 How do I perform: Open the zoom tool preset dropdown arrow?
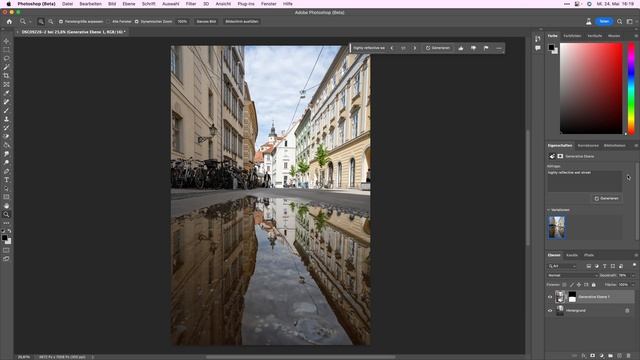pos(30,22)
